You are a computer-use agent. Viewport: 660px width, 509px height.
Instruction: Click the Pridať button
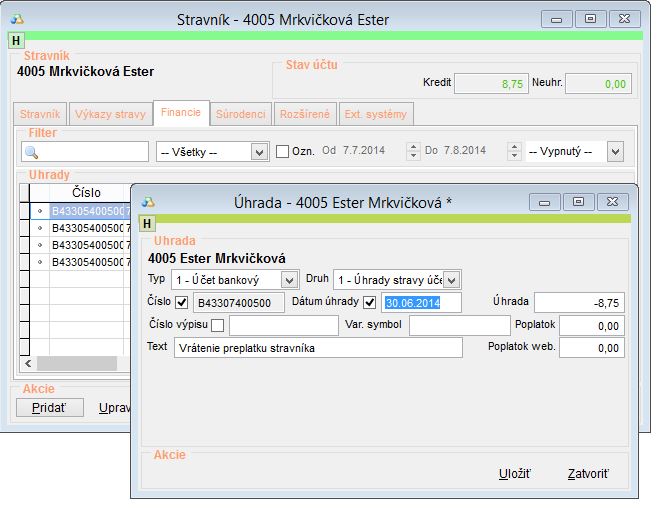pyautogui.click(x=48, y=407)
